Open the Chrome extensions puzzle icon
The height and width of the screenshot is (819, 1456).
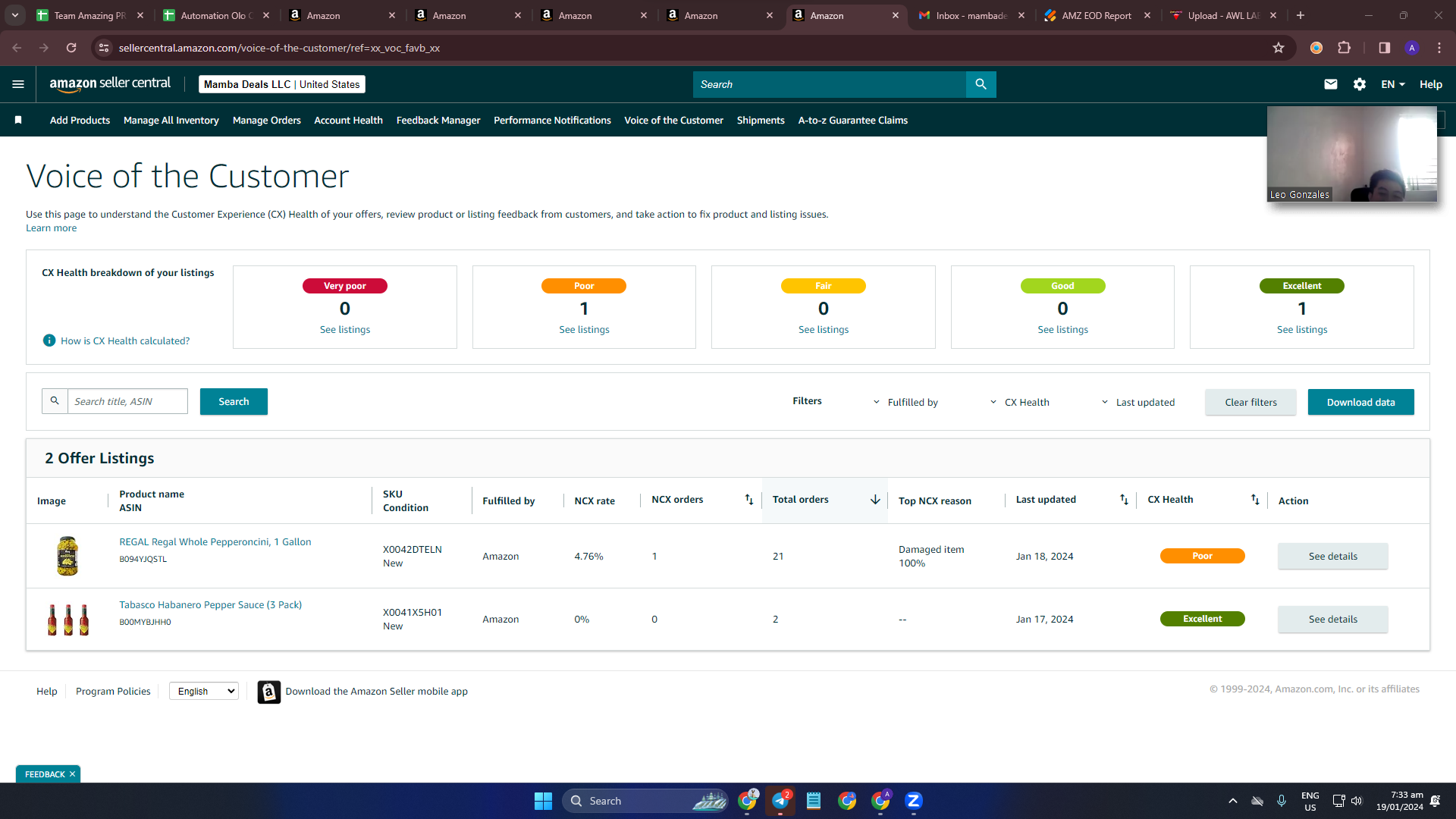tap(1345, 48)
